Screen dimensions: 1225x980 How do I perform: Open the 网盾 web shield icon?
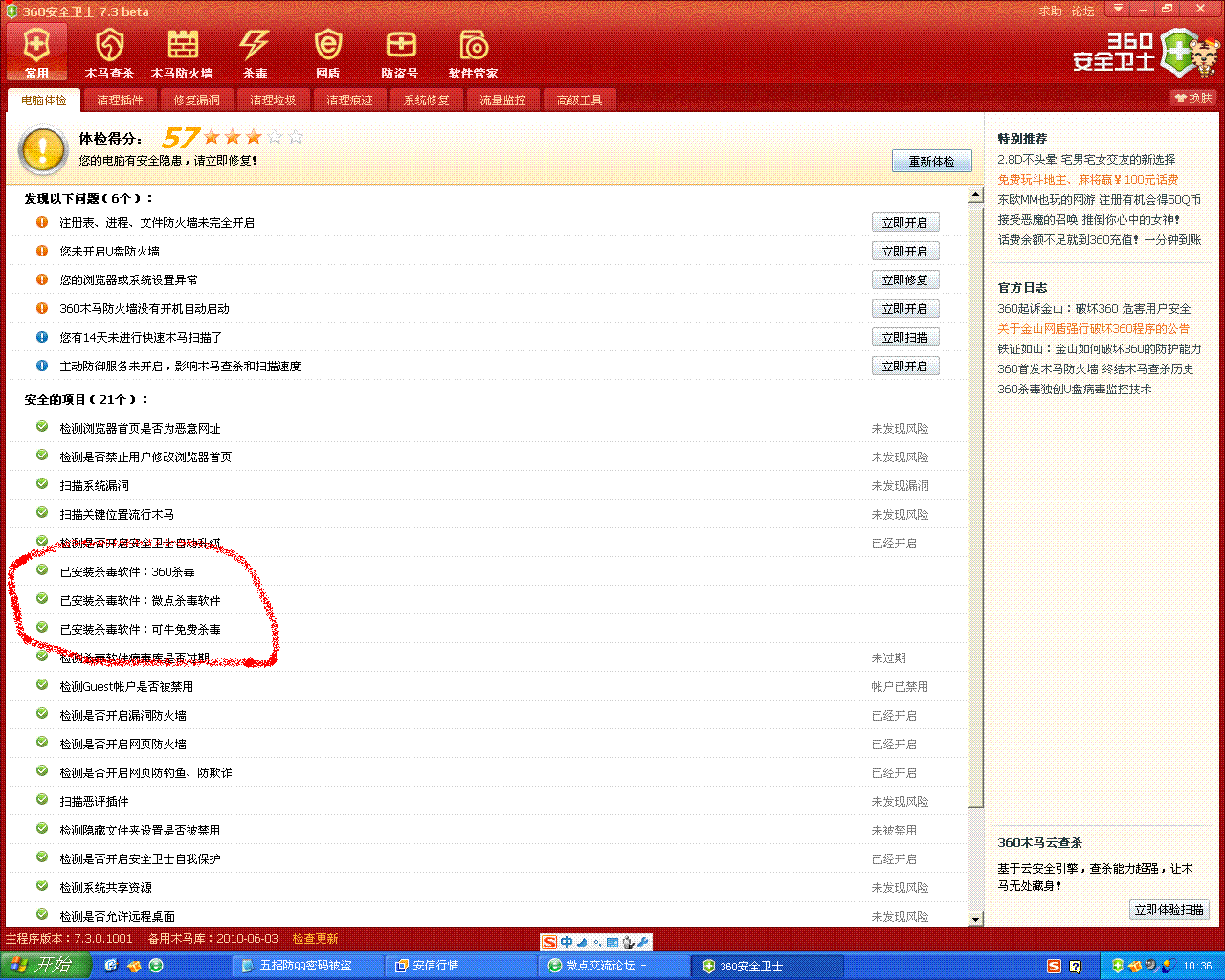(x=327, y=53)
